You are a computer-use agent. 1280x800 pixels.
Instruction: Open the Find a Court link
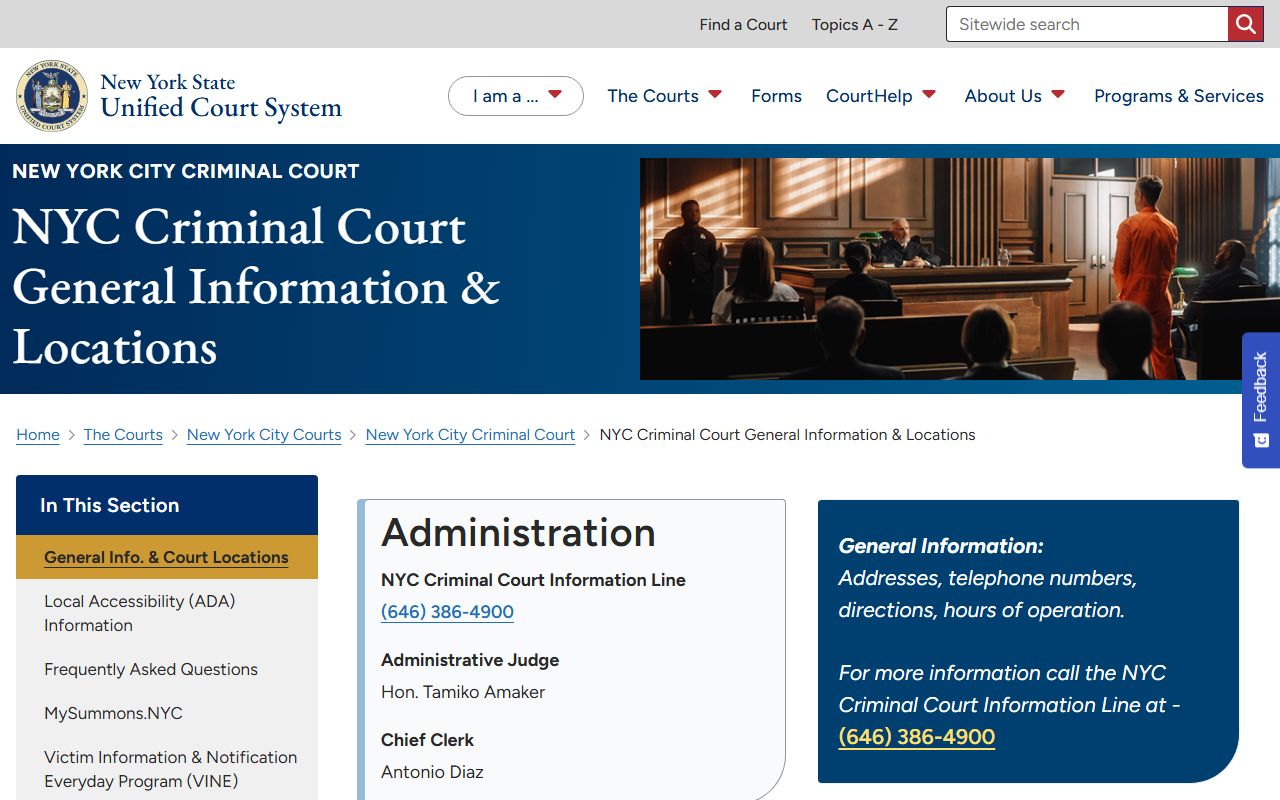(743, 24)
